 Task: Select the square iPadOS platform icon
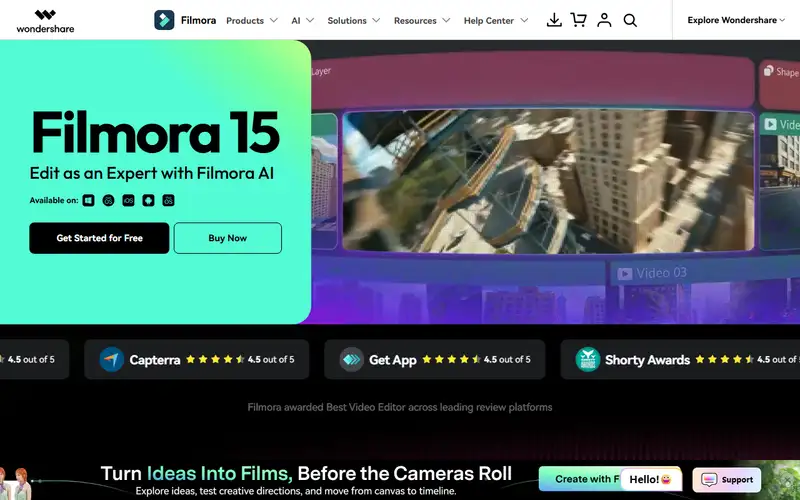[x=168, y=201]
